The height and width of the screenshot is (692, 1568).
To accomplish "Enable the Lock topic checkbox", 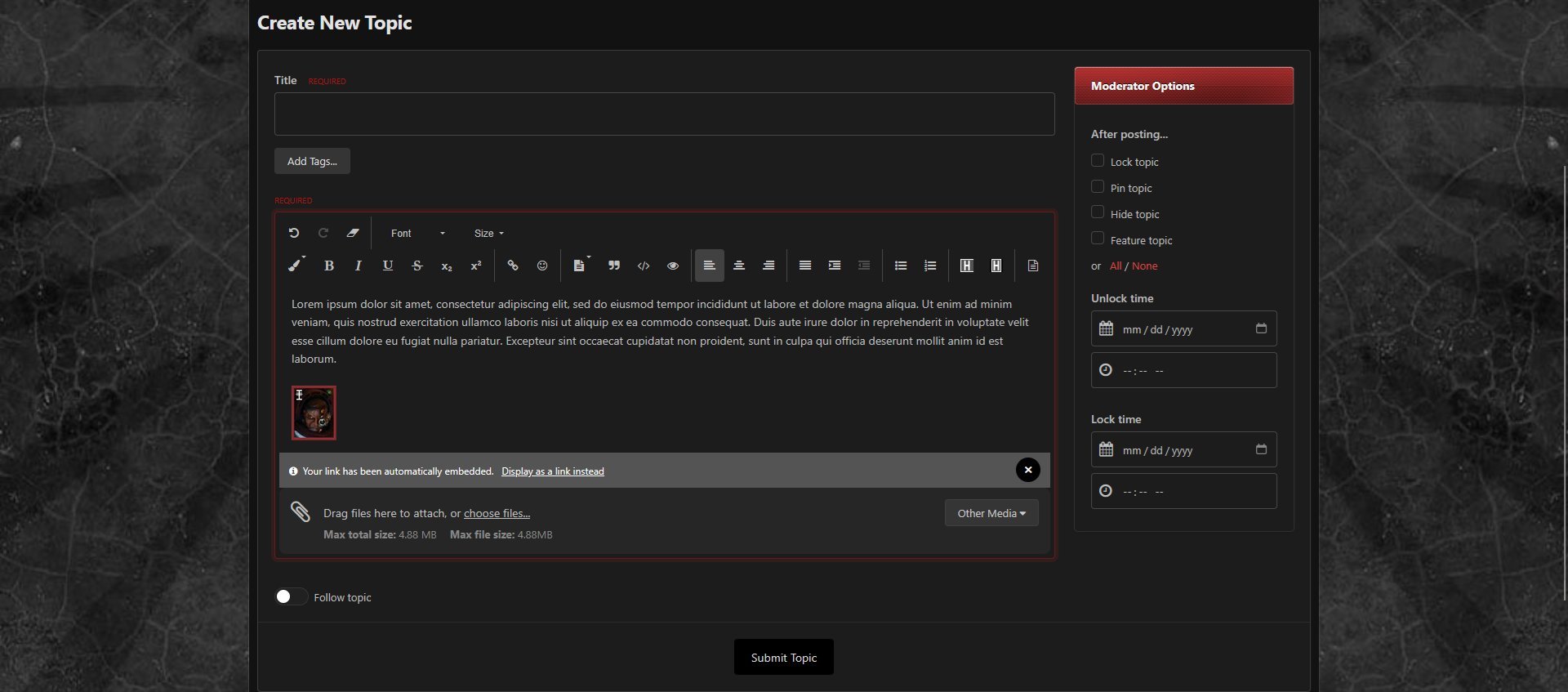I will coord(1098,161).
